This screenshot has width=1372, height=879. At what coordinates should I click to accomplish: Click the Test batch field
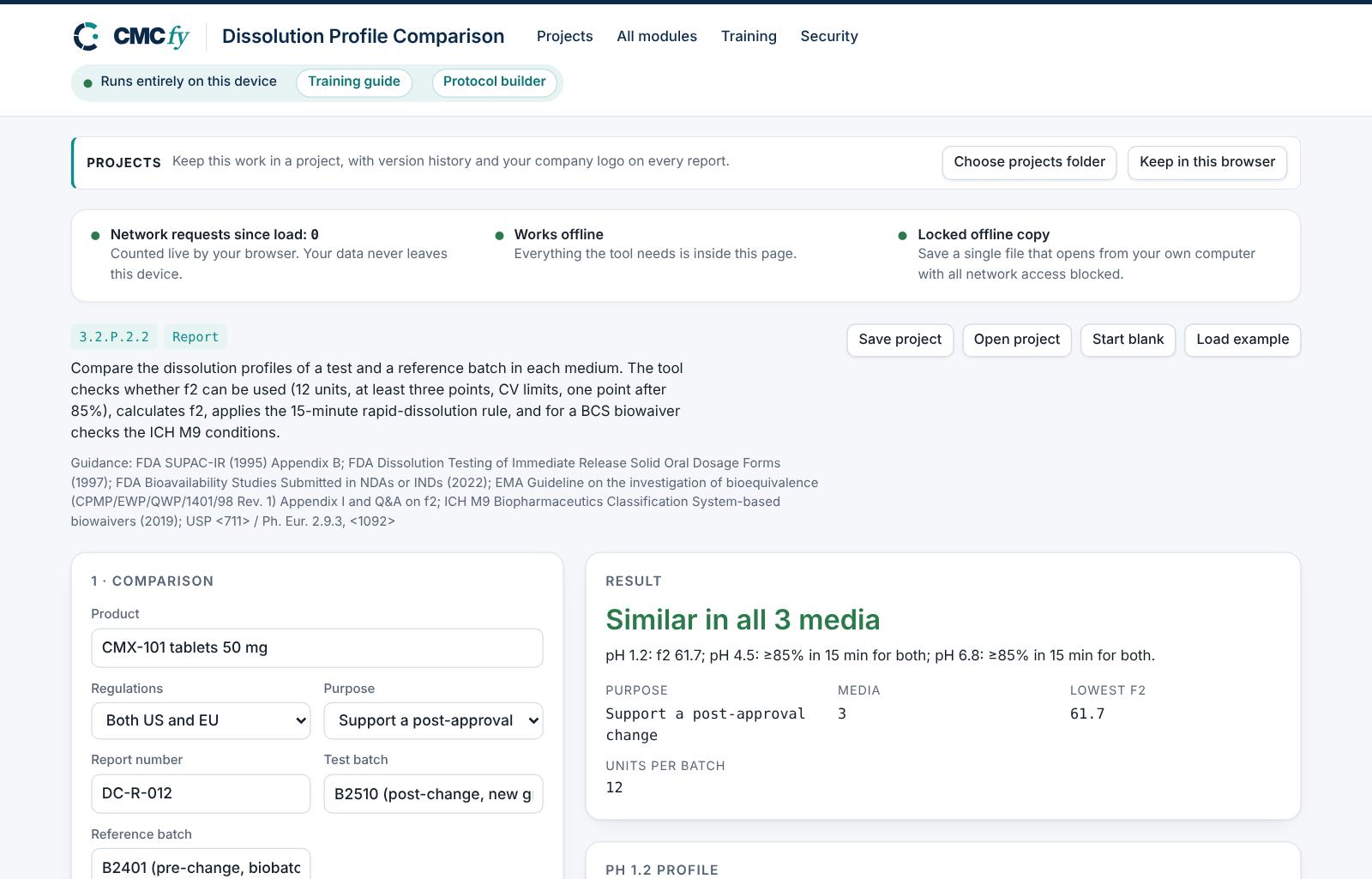tap(433, 793)
